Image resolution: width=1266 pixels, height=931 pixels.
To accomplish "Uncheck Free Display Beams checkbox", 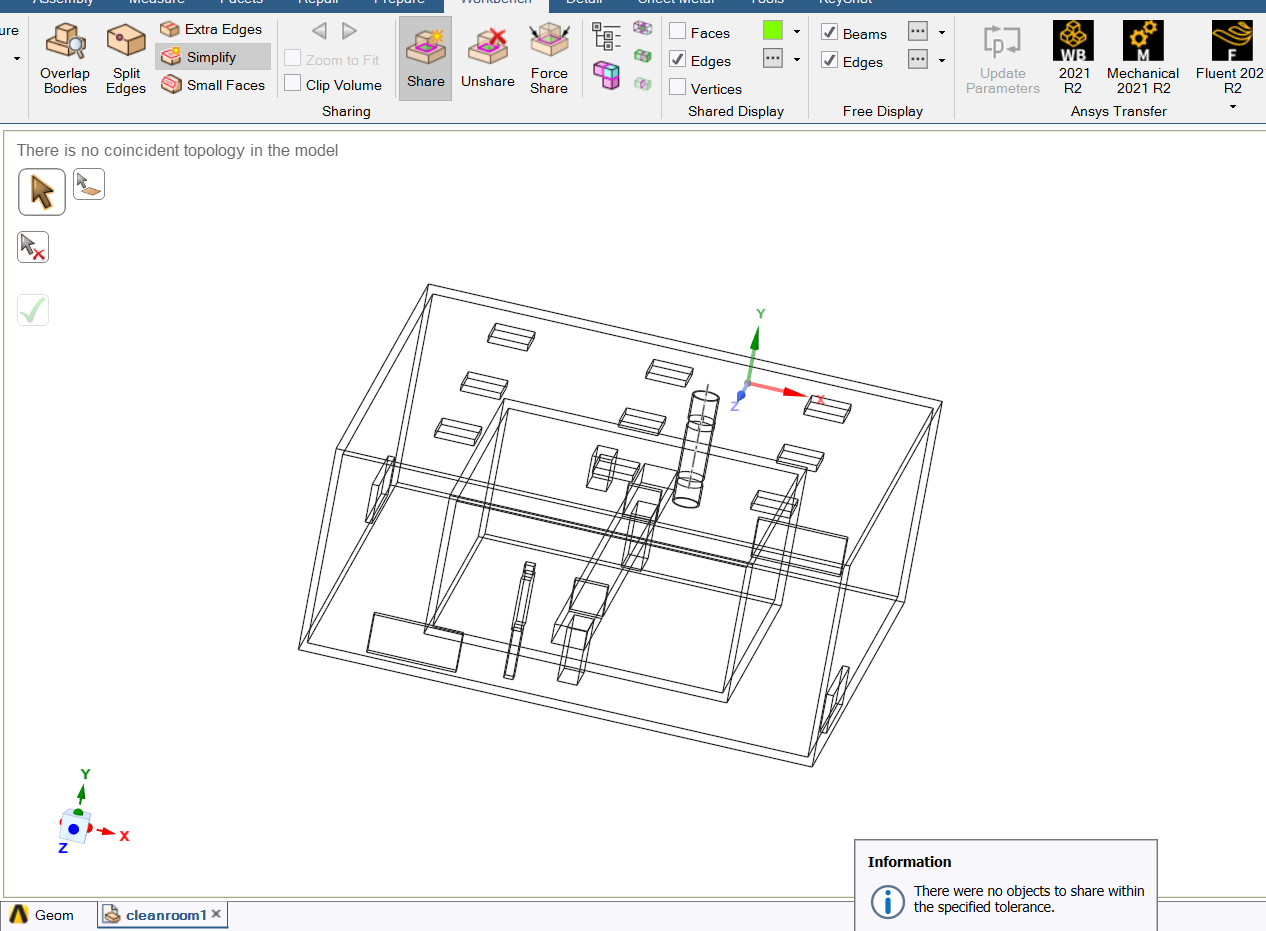I will pyautogui.click(x=830, y=32).
